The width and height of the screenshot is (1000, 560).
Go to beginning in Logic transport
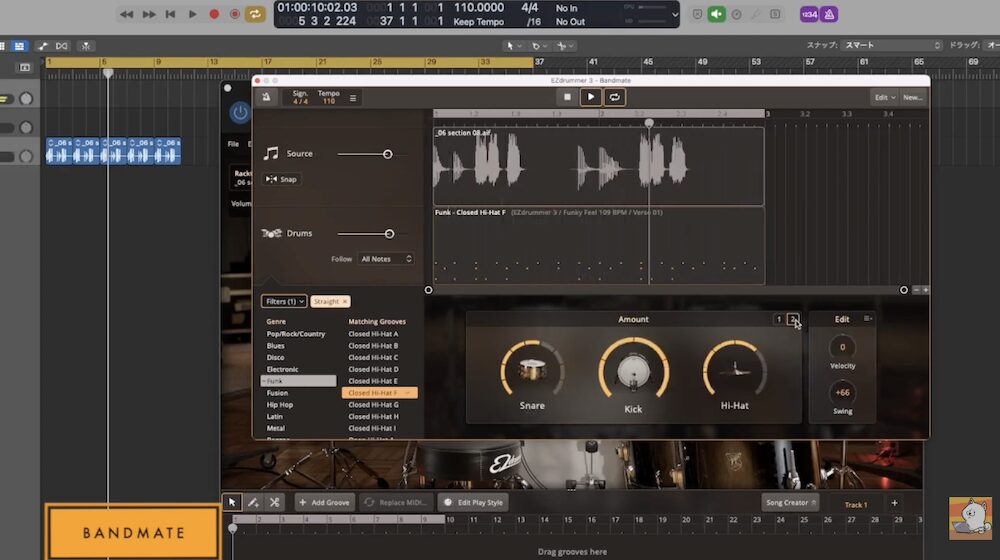point(170,14)
